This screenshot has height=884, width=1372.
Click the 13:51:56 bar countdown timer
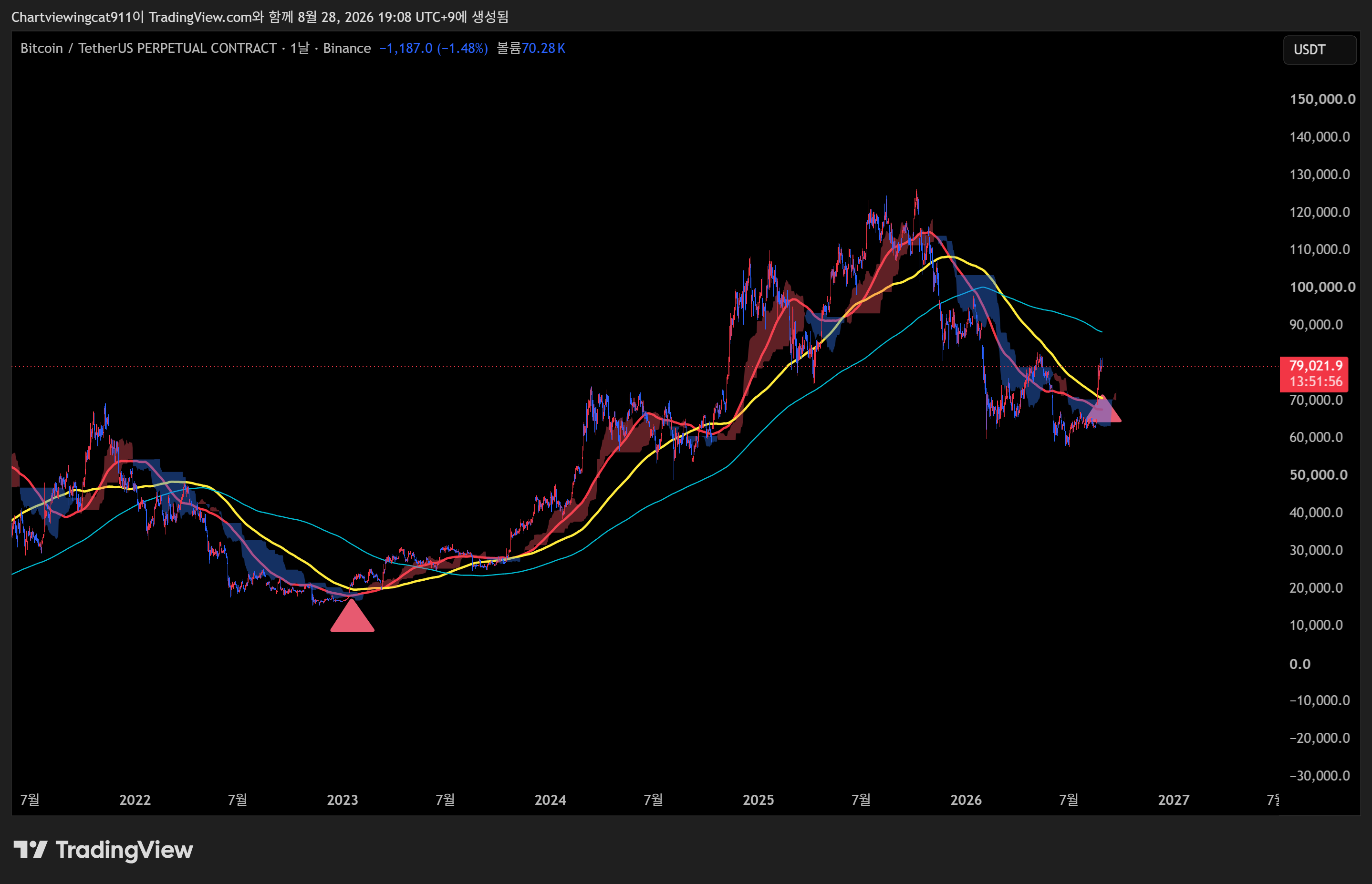pos(1316,382)
